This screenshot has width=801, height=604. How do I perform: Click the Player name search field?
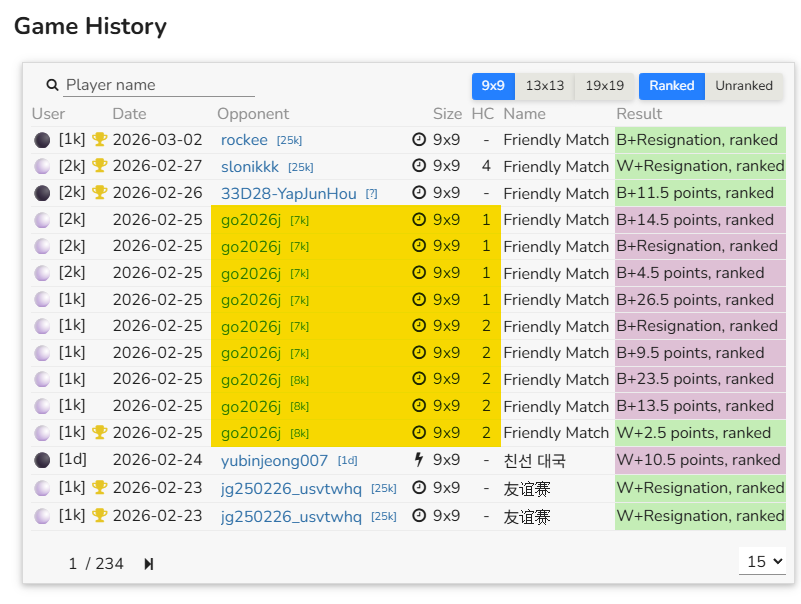(x=160, y=86)
